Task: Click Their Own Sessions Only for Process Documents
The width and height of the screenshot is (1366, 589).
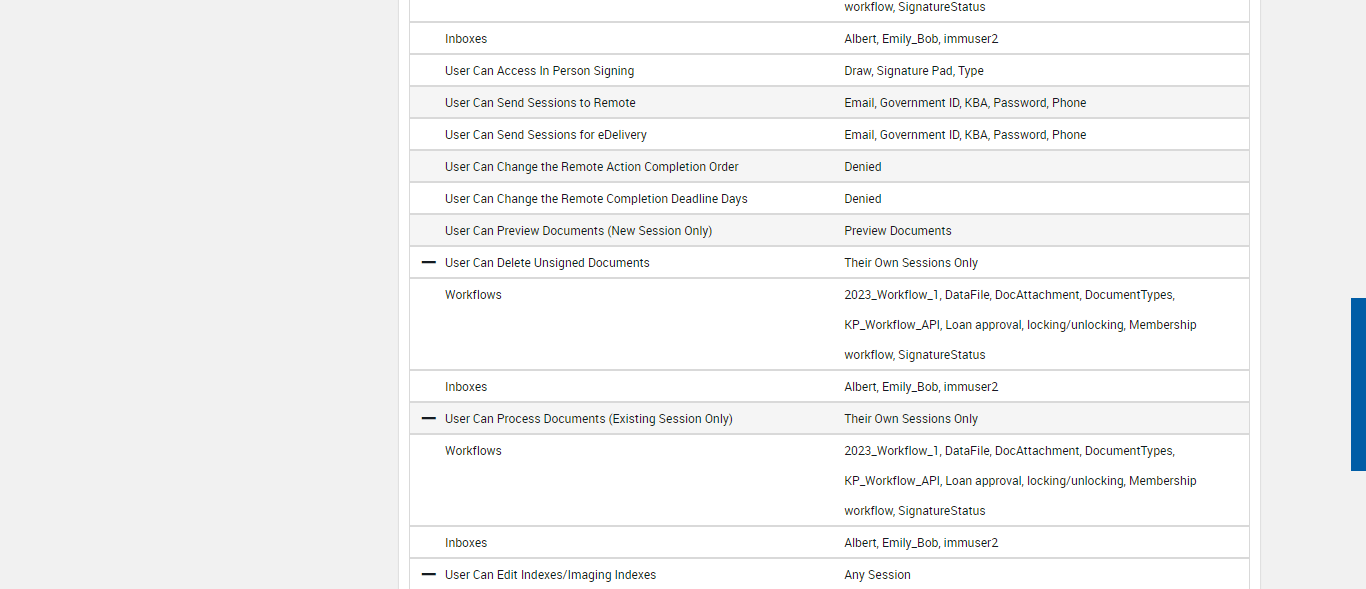Action: click(911, 419)
